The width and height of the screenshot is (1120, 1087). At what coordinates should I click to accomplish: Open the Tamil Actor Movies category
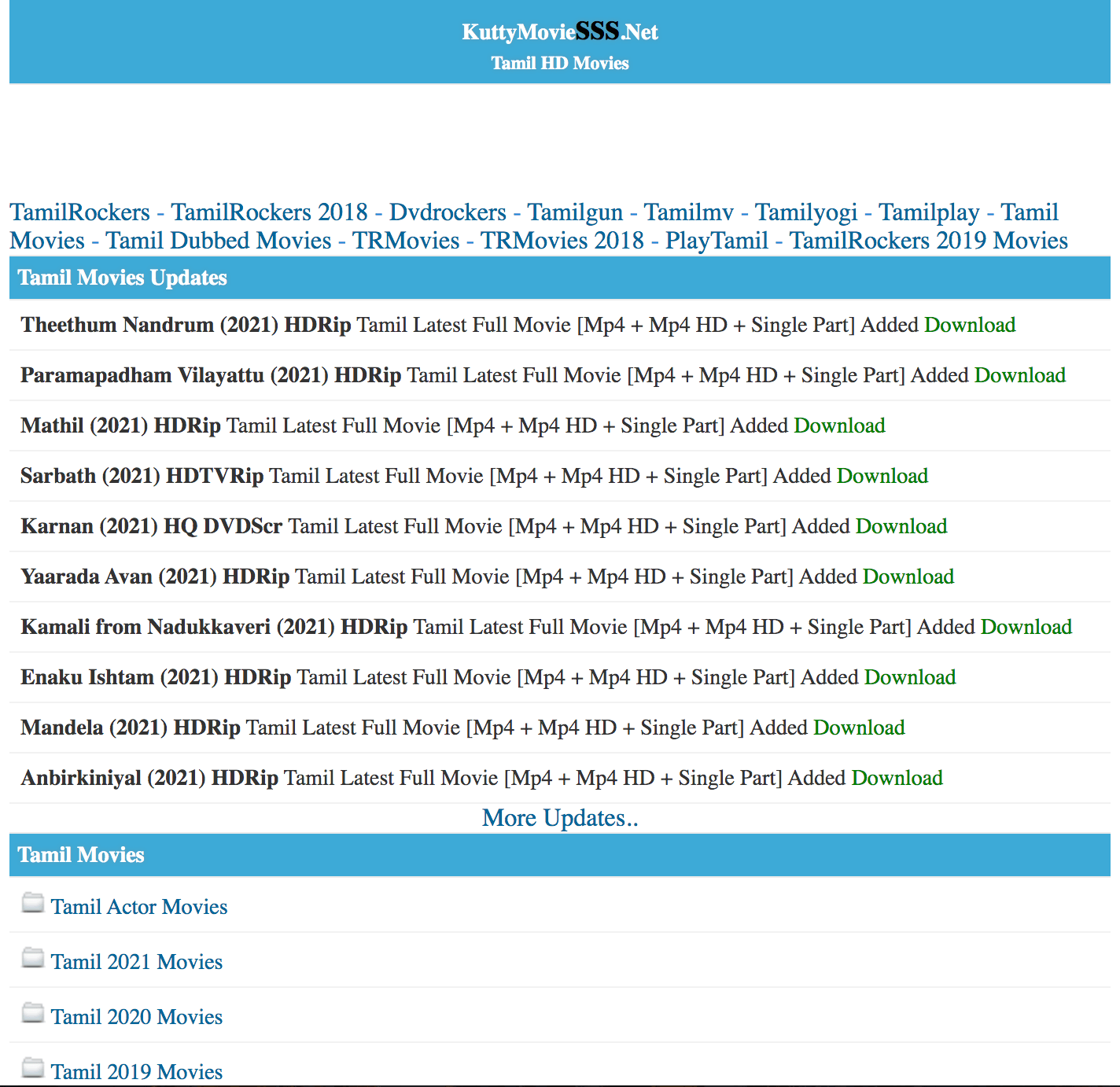tap(139, 907)
